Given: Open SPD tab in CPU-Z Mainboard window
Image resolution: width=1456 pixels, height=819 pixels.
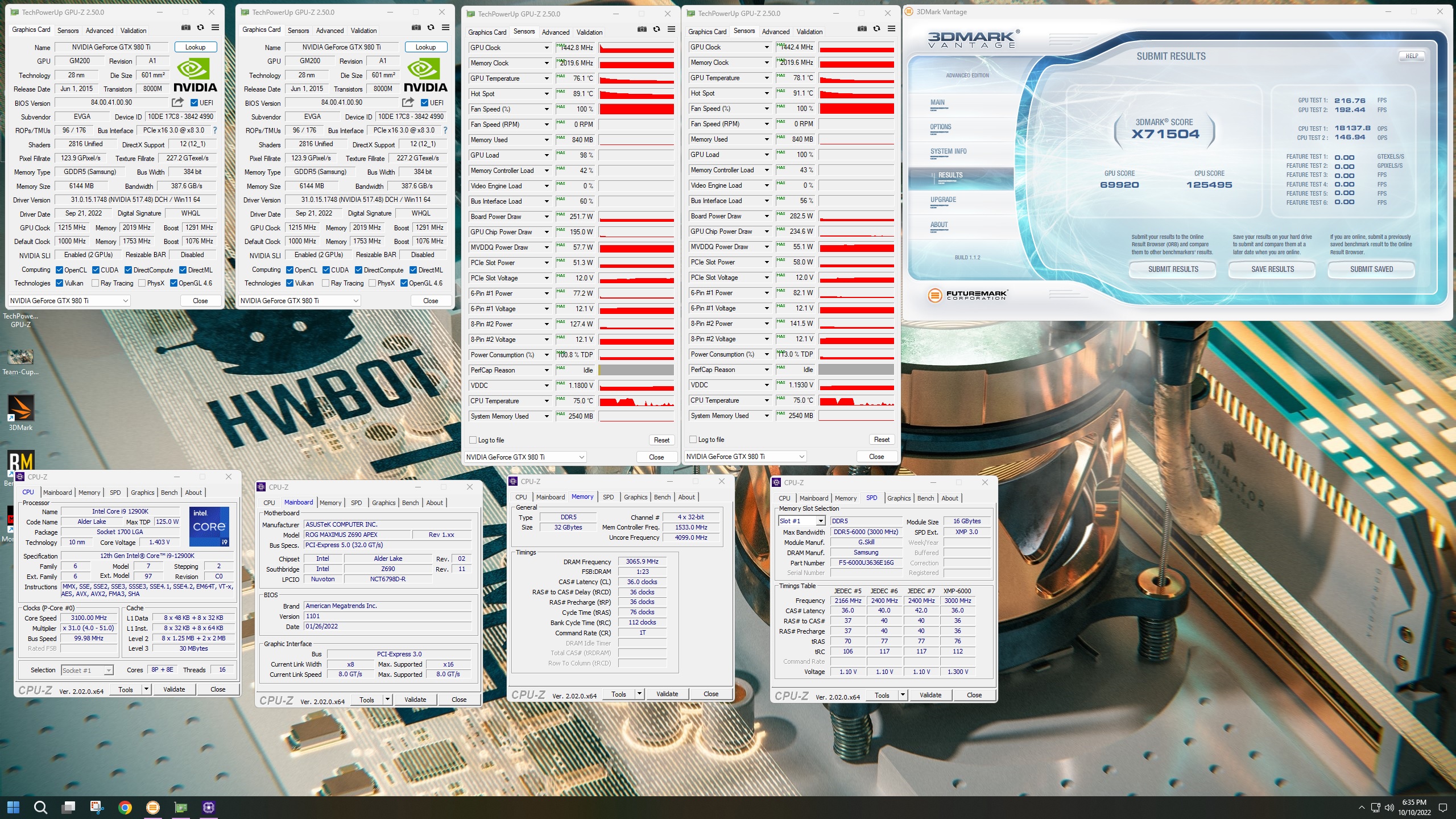Looking at the screenshot, I should tap(356, 503).
